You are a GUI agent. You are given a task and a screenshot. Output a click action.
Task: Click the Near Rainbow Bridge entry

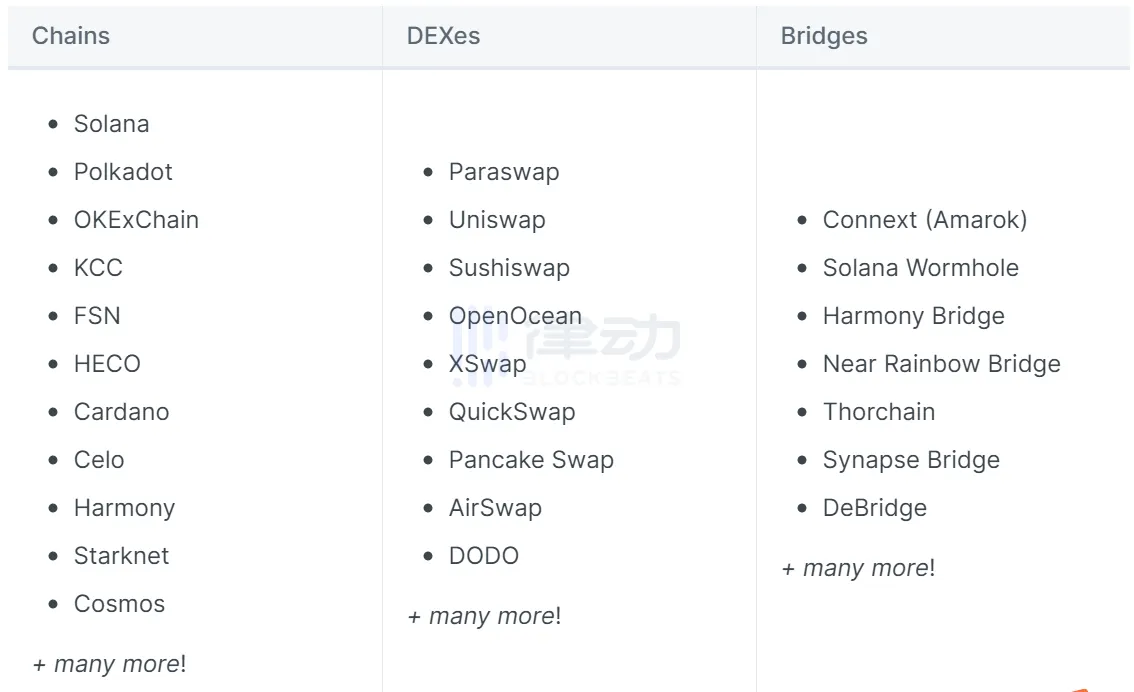[x=941, y=364]
